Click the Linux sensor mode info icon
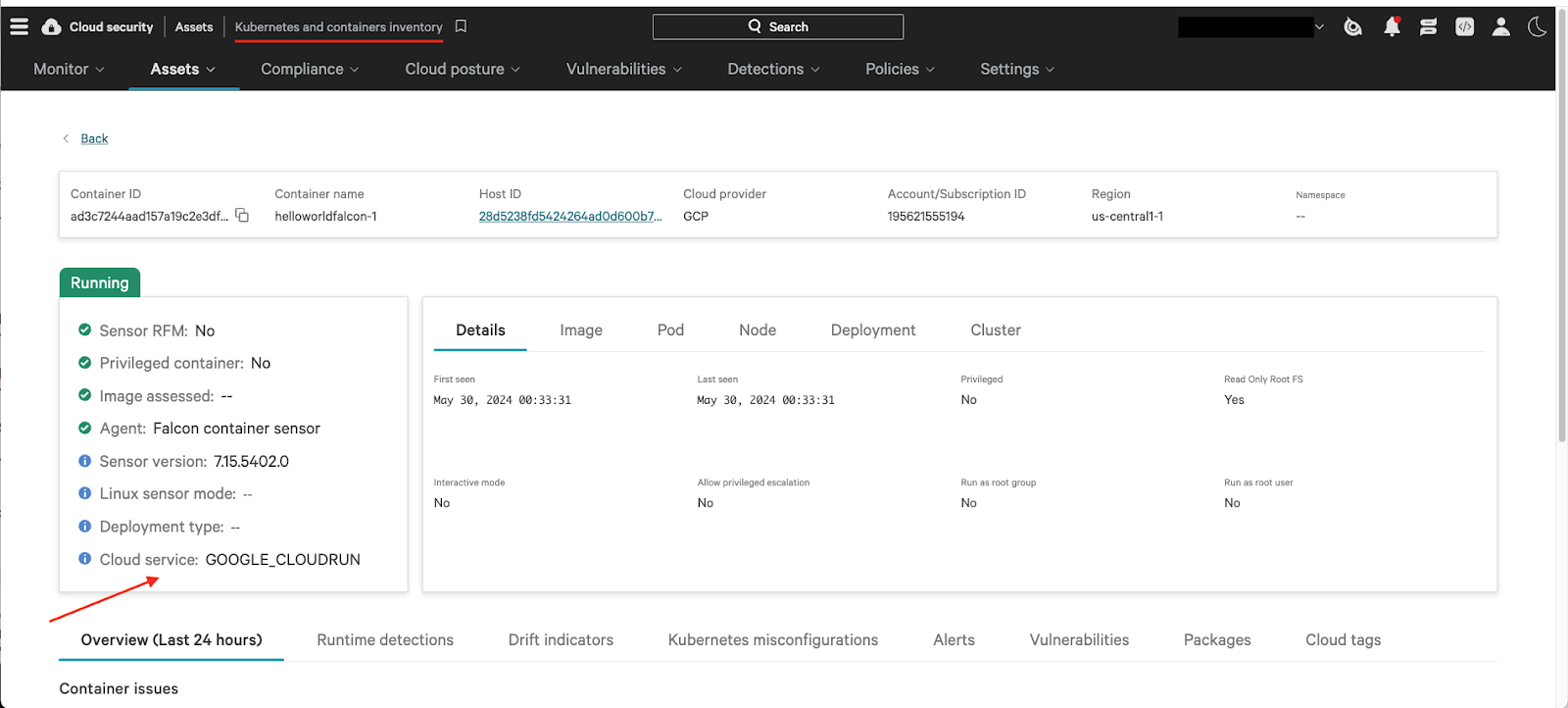This screenshot has width=1568, height=708. pyautogui.click(x=84, y=493)
